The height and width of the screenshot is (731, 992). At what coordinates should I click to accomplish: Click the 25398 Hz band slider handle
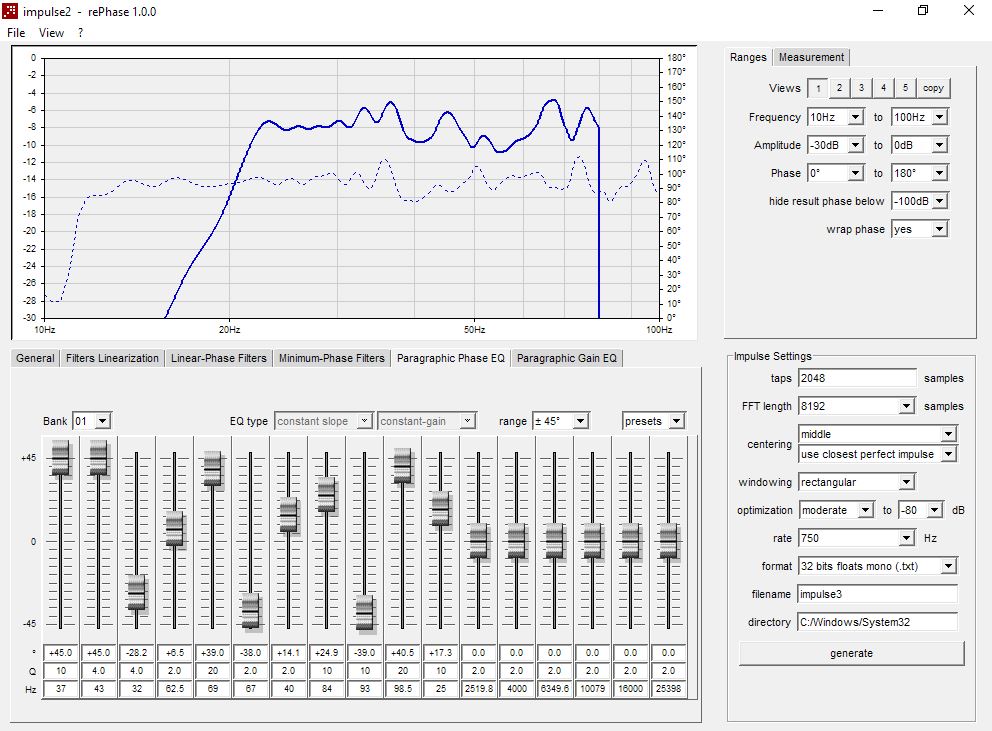tap(668, 541)
